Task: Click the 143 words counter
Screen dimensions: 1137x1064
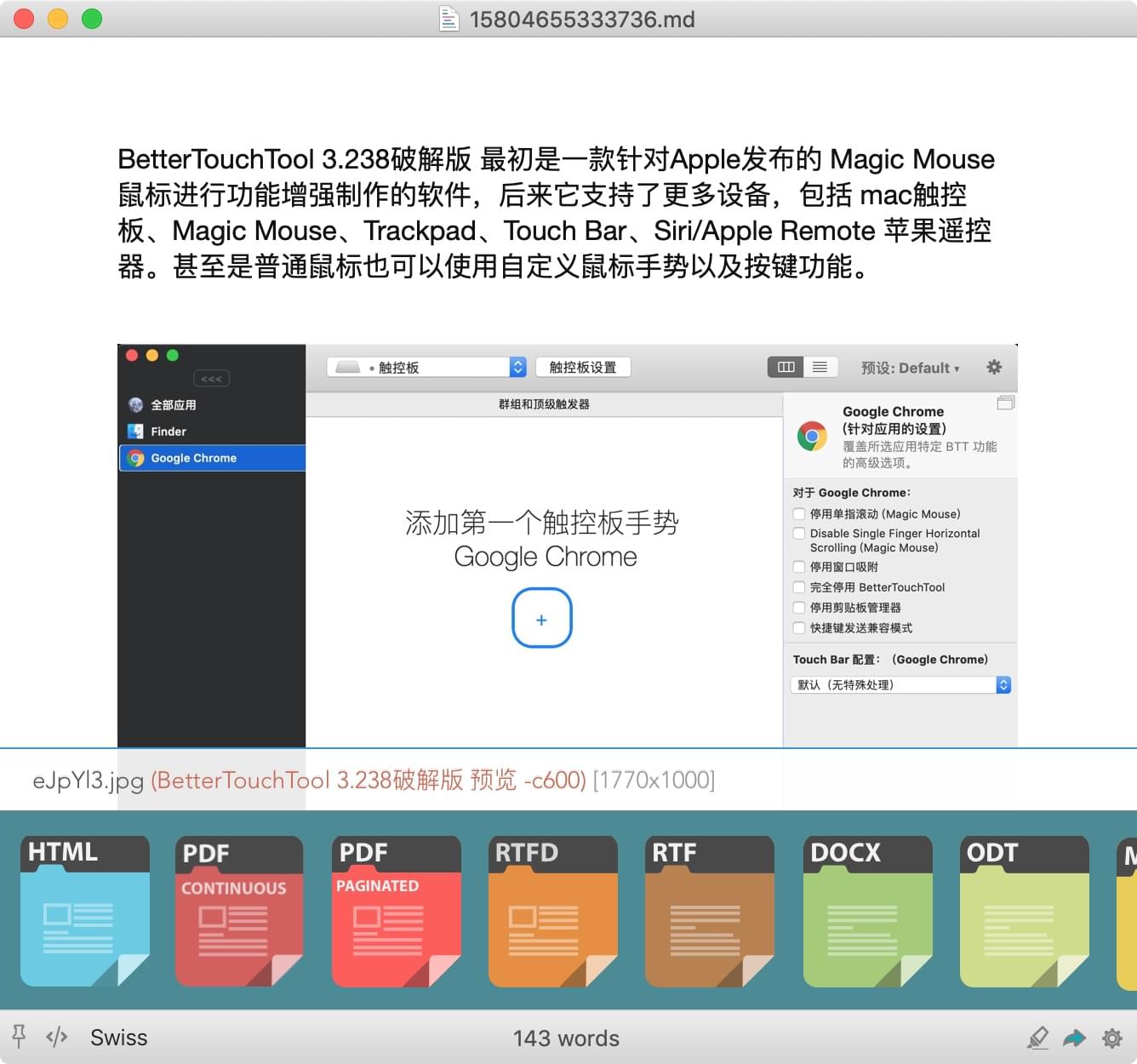Action: (x=566, y=1038)
